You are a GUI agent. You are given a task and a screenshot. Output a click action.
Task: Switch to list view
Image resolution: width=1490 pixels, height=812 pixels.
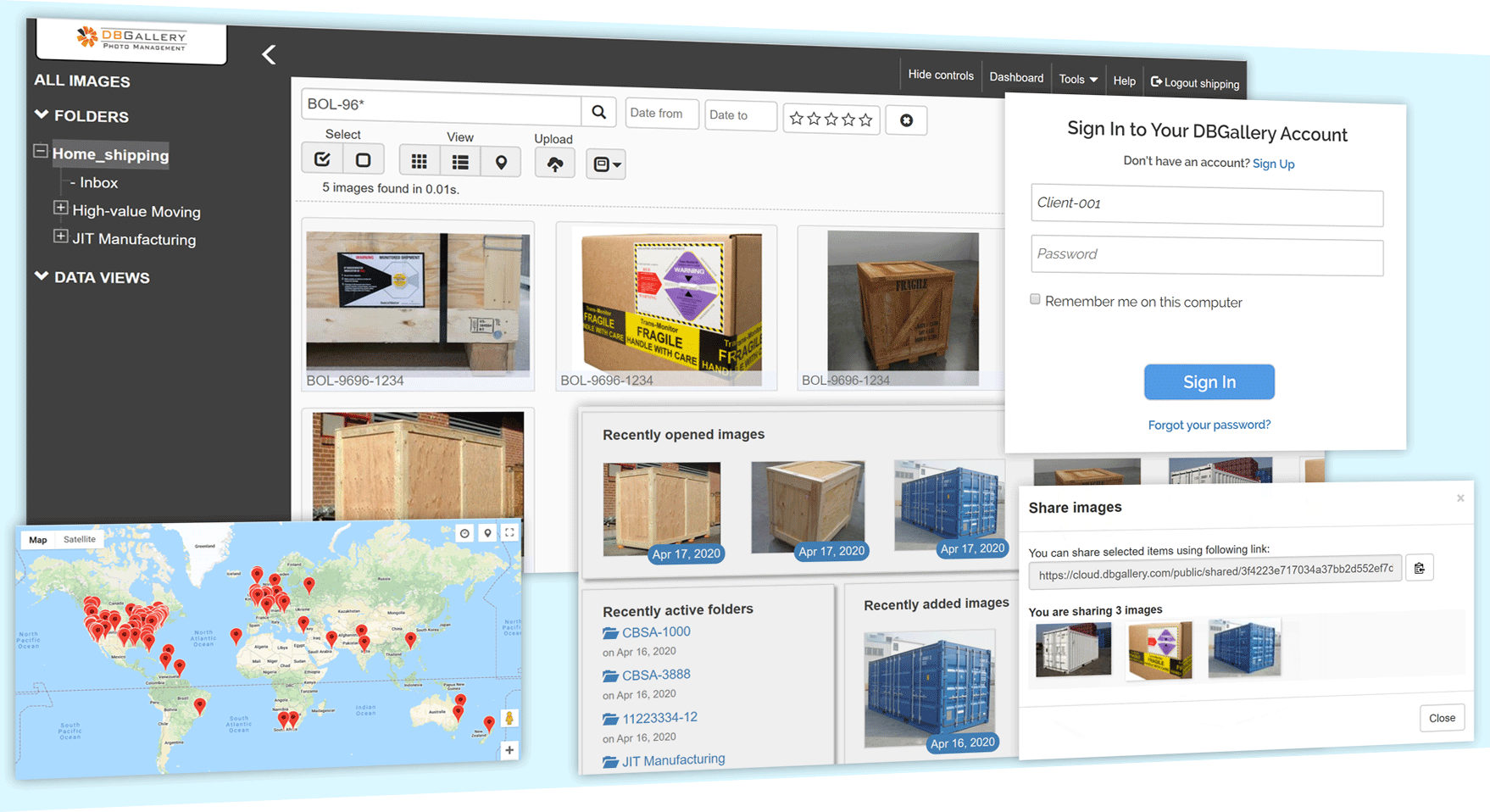[x=460, y=162]
